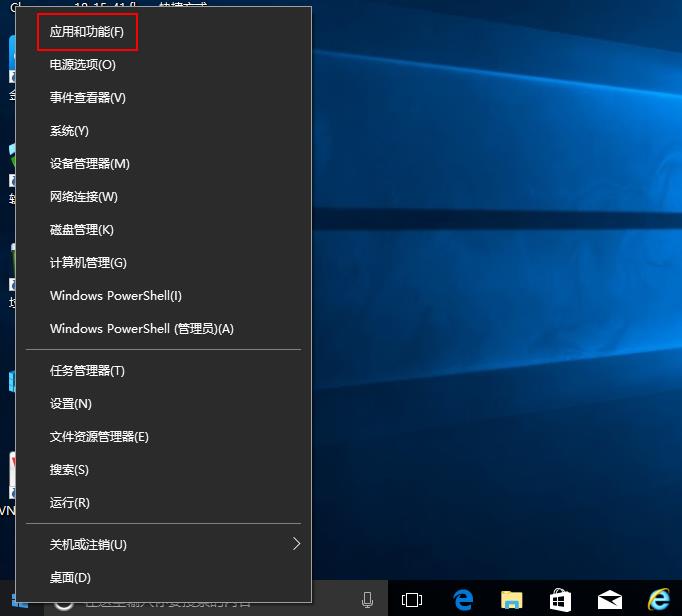
Task: Choose 事件查看器(V) menu entry
Action: (88, 98)
